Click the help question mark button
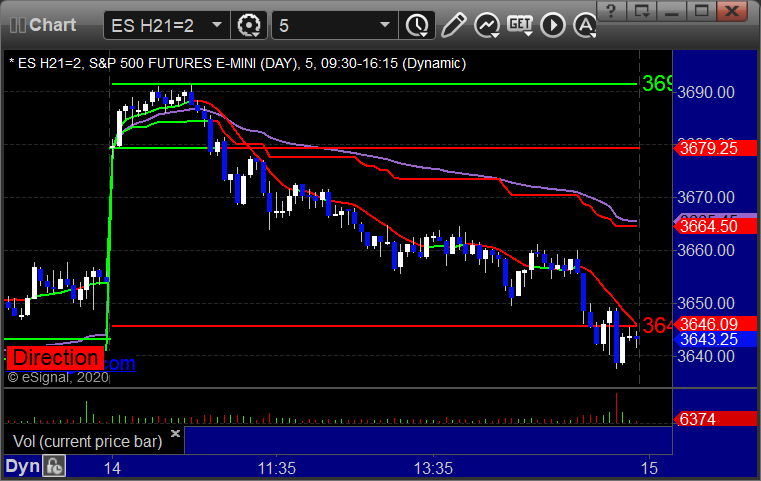 pos(611,11)
